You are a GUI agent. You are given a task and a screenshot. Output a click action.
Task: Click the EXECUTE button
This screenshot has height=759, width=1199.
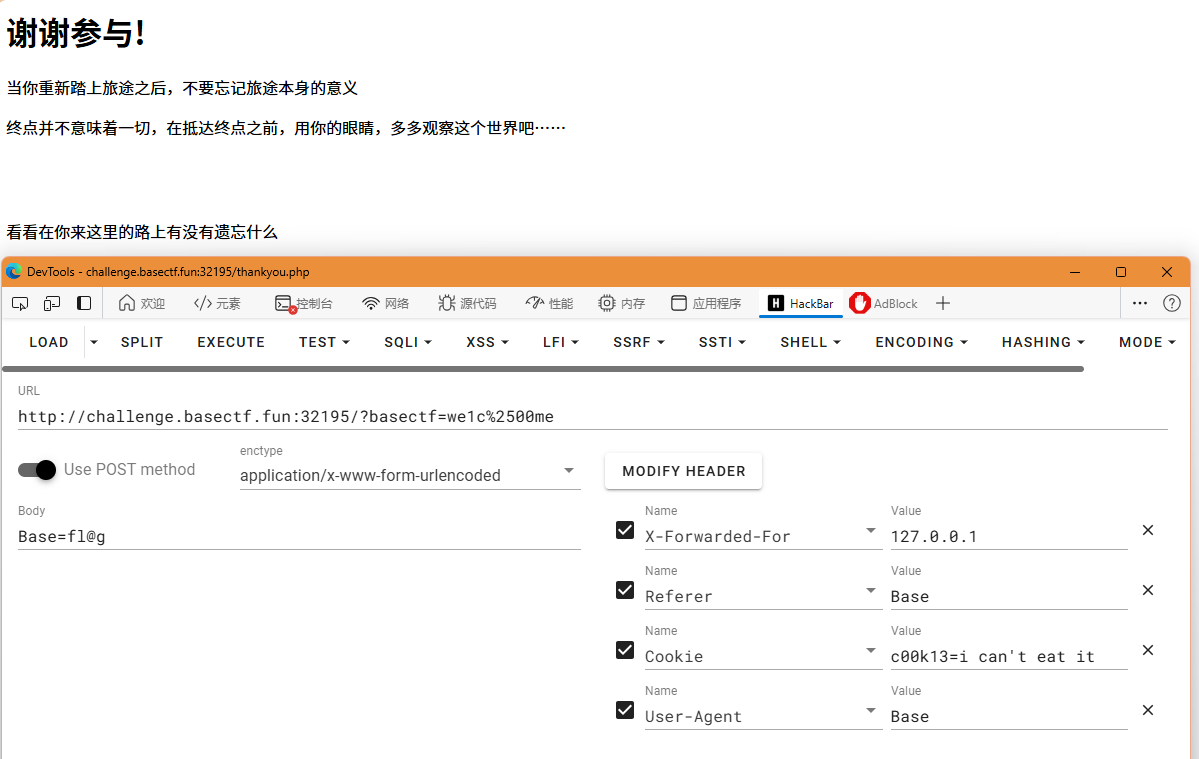231,342
